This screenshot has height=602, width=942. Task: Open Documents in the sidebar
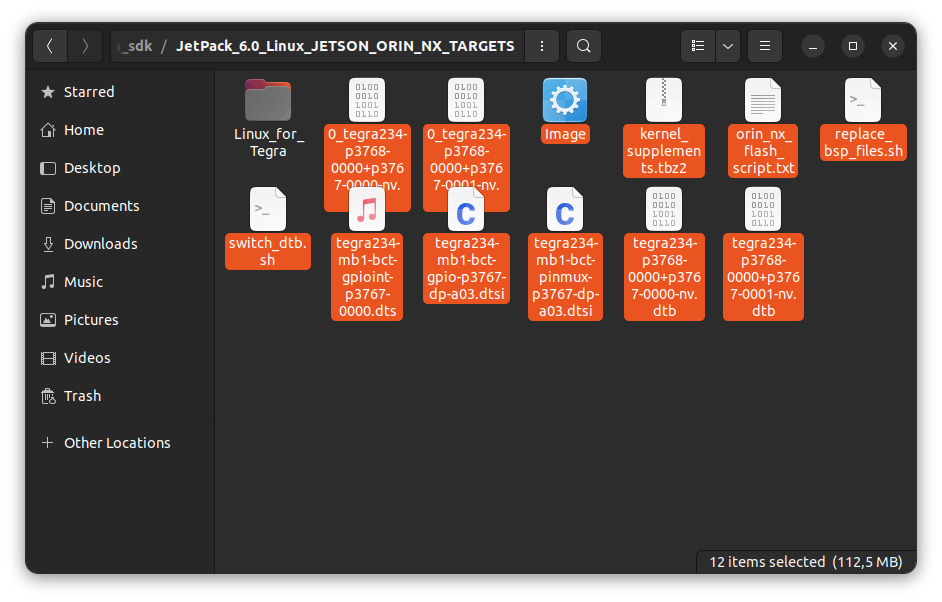click(120, 206)
